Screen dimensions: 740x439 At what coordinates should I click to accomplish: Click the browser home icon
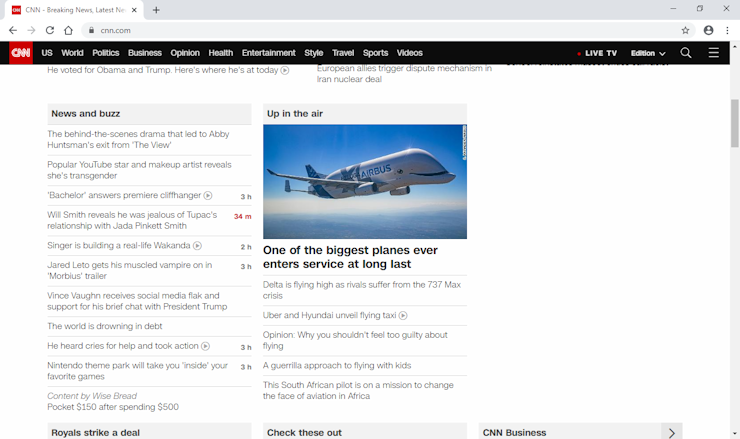click(68, 30)
